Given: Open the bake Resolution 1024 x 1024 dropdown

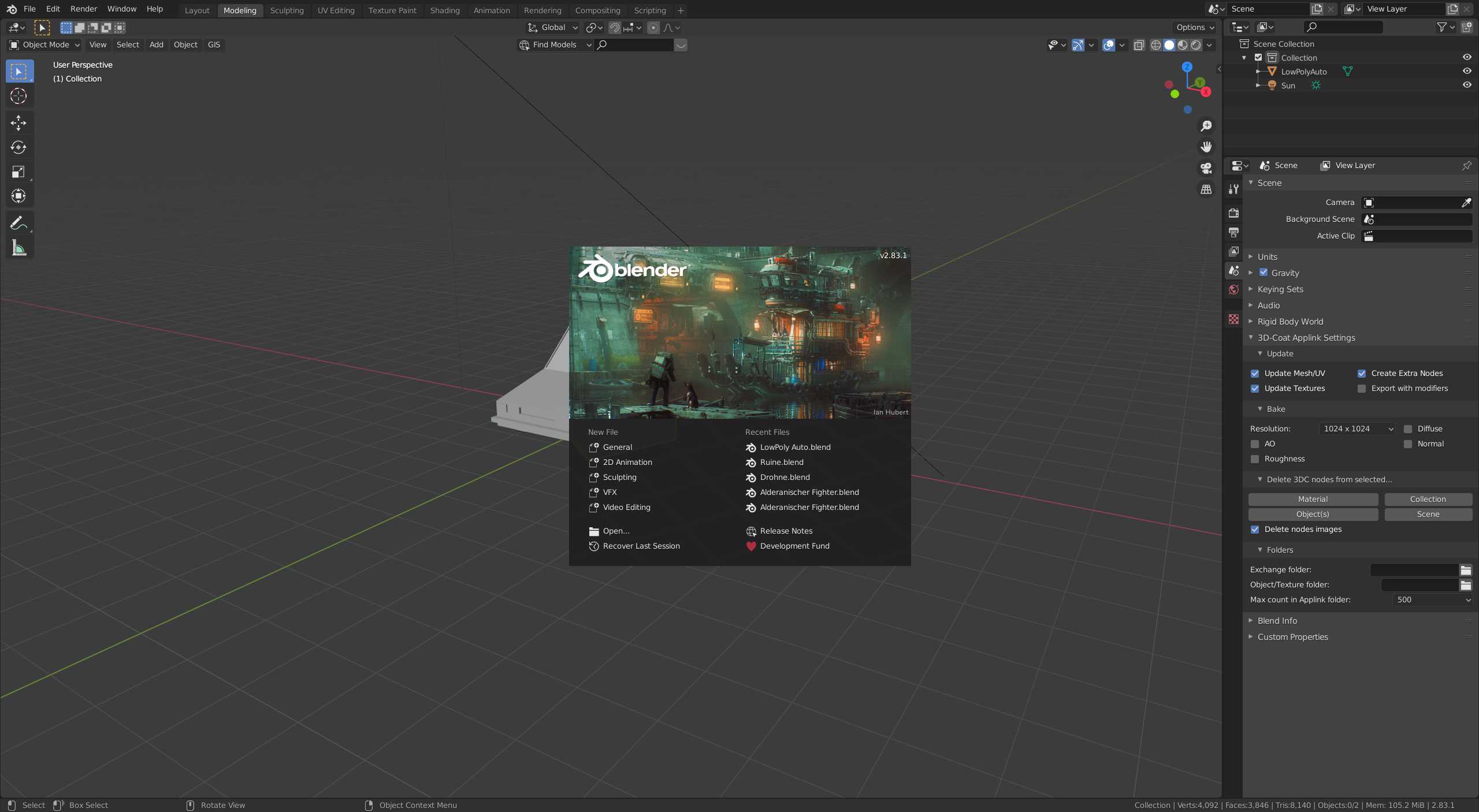Looking at the screenshot, I should (x=1358, y=429).
